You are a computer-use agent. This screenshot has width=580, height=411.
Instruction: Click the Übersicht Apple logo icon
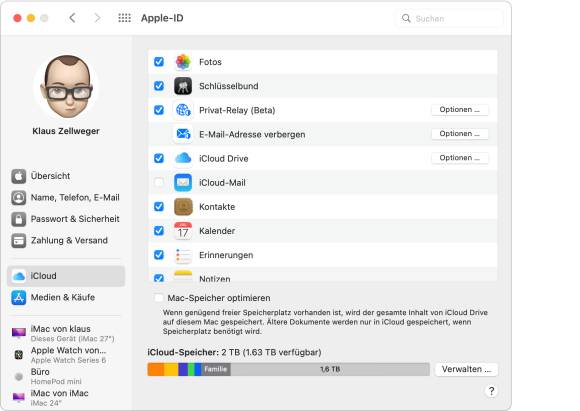tap(18, 176)
